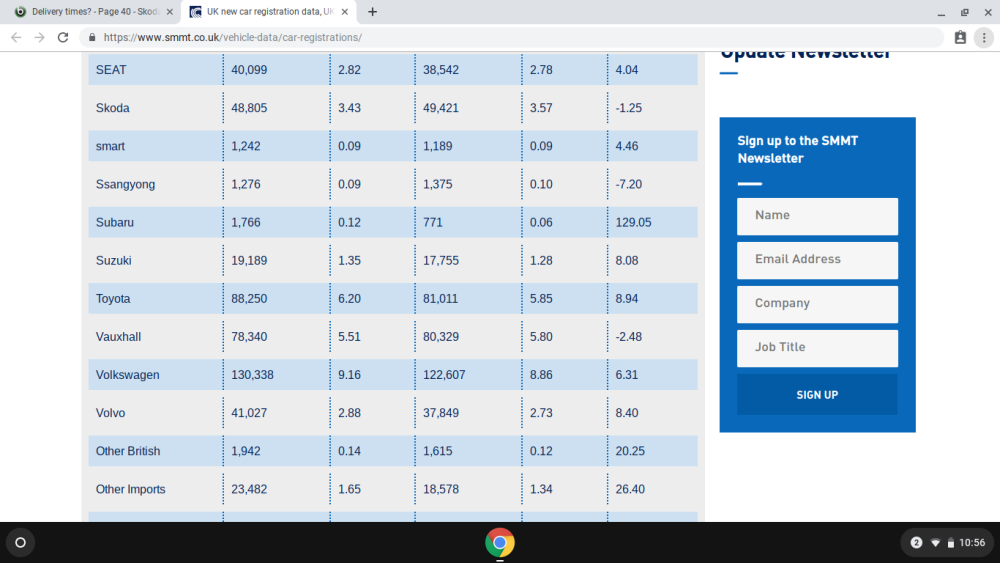This screenshot has width=1000, height=563.
Task: Click the browser forward arrow
Action: point(40,38)
